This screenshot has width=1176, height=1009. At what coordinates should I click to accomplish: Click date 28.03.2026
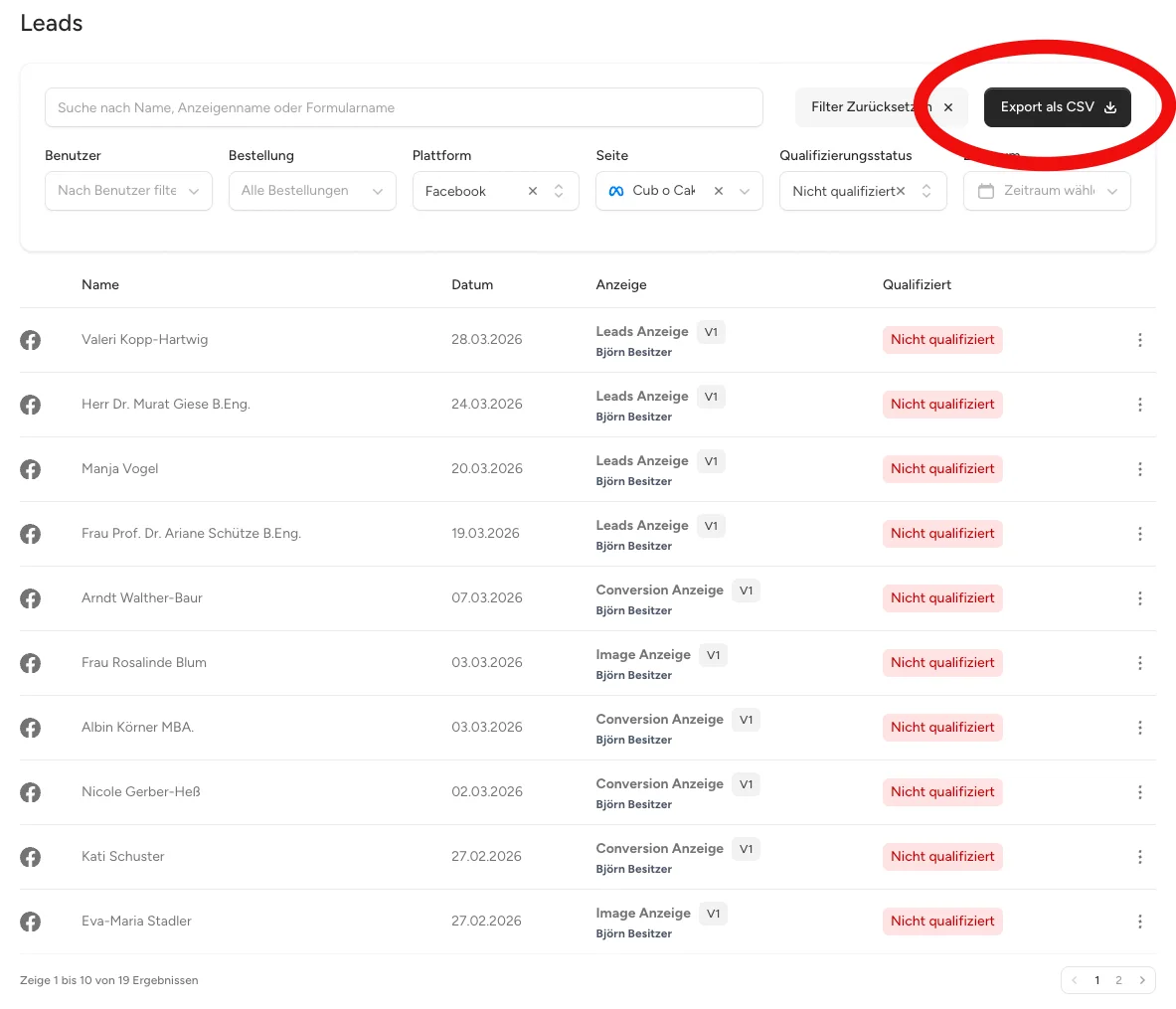coord(487,340)
